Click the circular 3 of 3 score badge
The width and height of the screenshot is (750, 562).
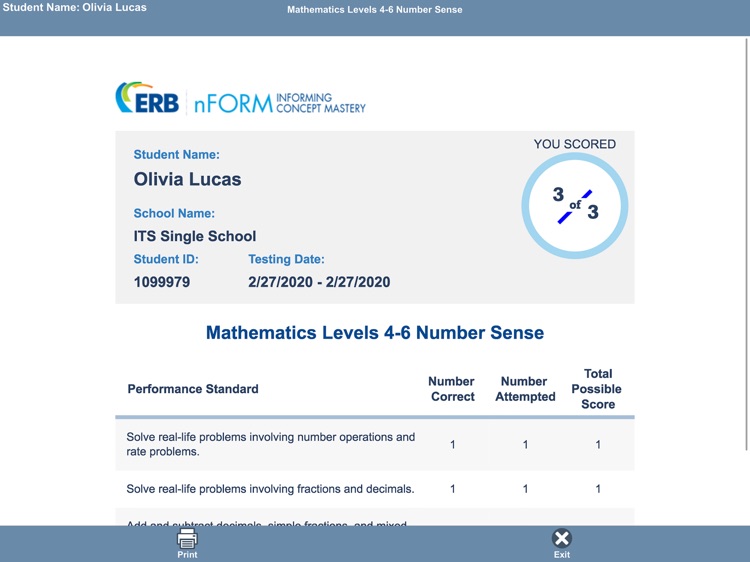(575, 204)
